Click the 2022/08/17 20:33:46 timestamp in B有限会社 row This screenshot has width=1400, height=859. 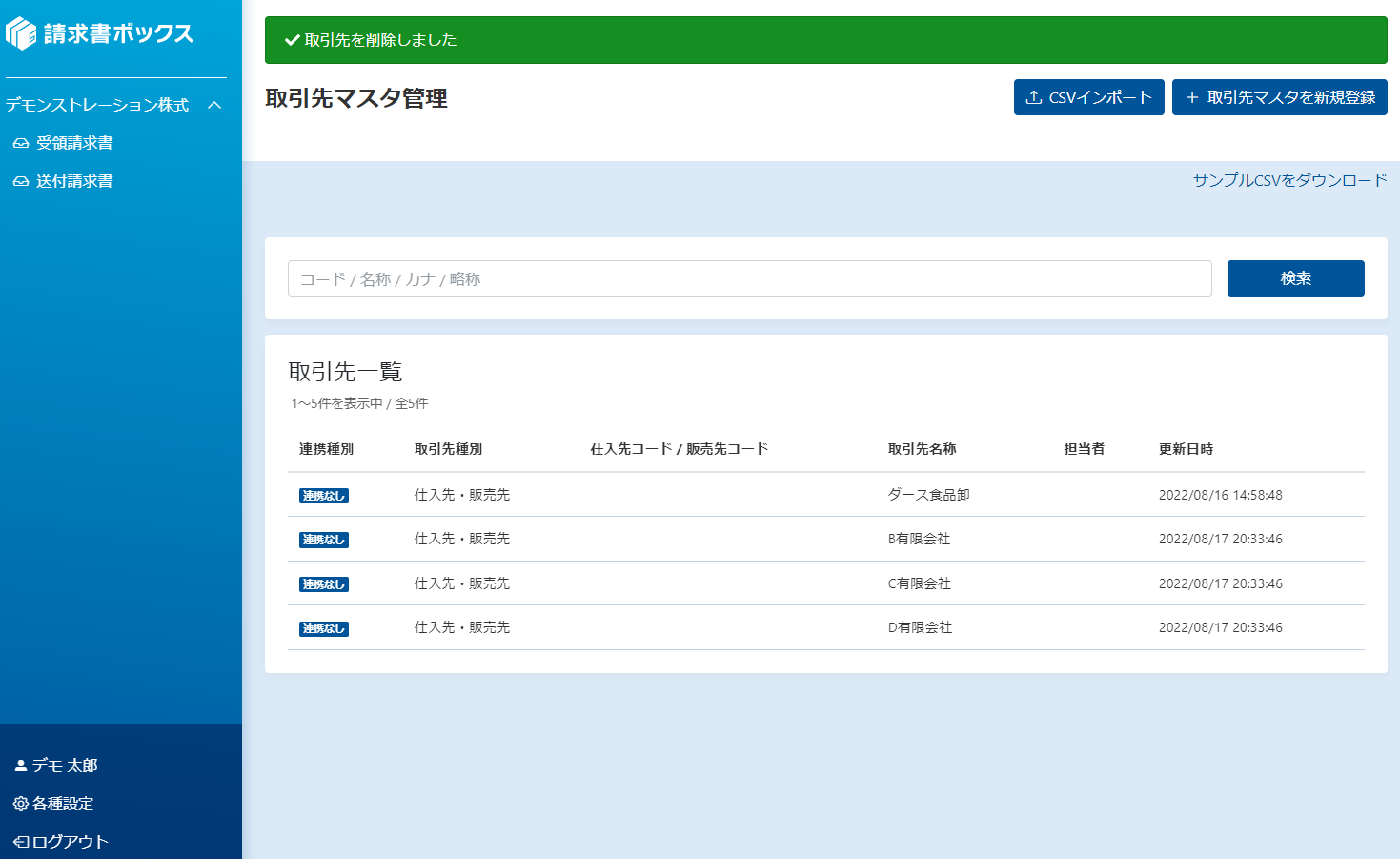[x=1221, y=539]
